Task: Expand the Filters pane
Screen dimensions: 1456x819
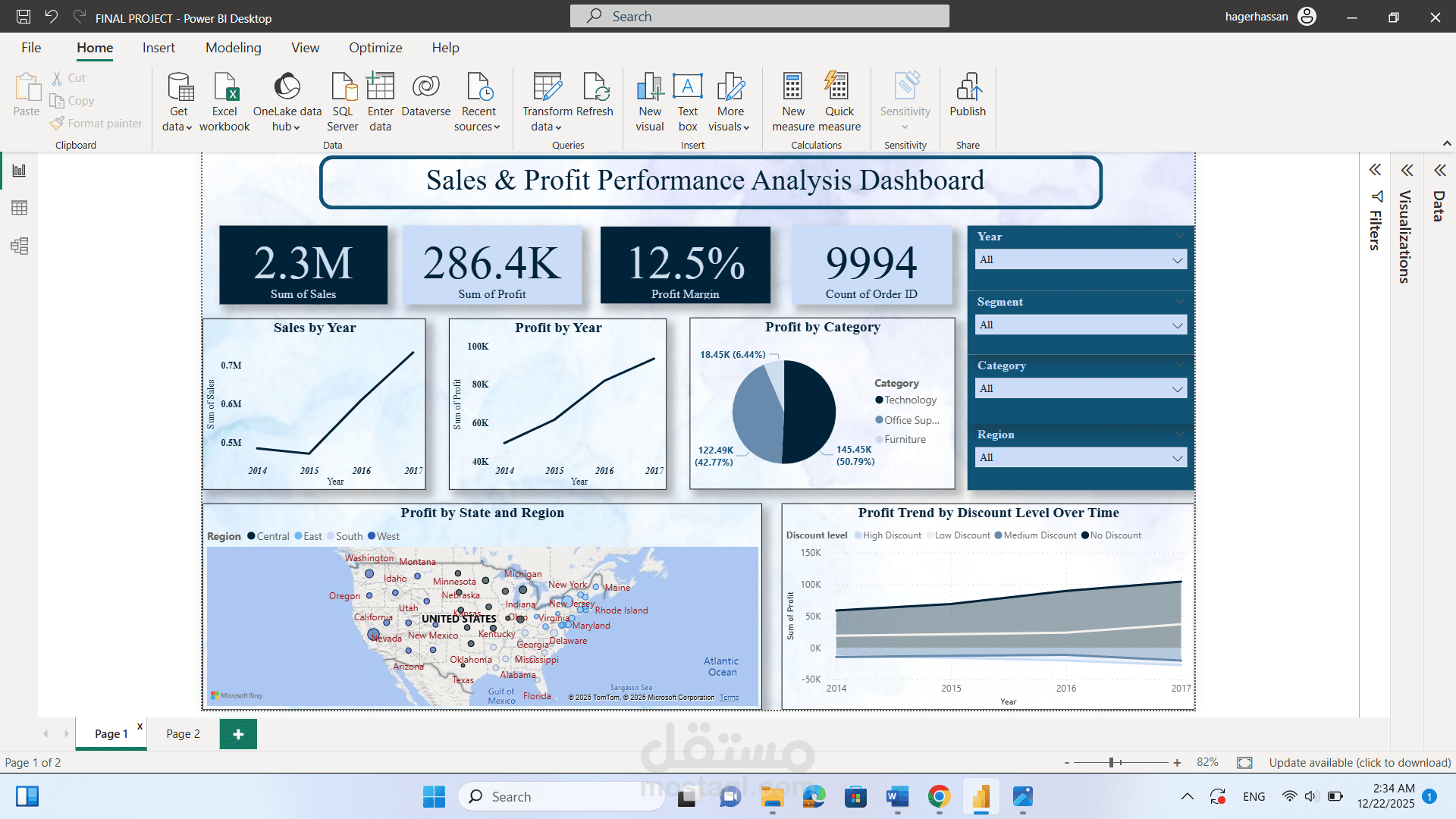Action: click(1375, 170)
